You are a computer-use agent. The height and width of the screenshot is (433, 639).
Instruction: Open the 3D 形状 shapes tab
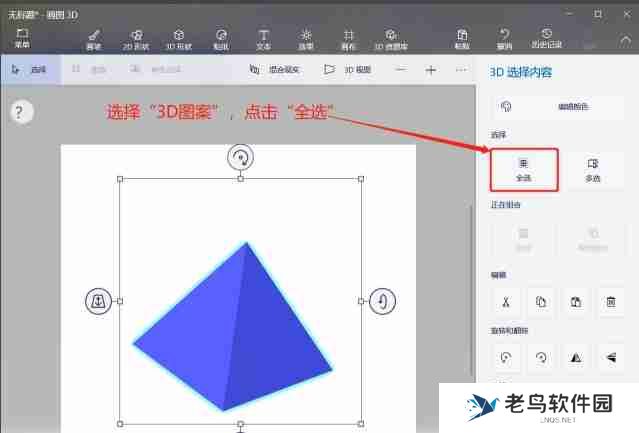pyautogui.click(x=179, y=40)
